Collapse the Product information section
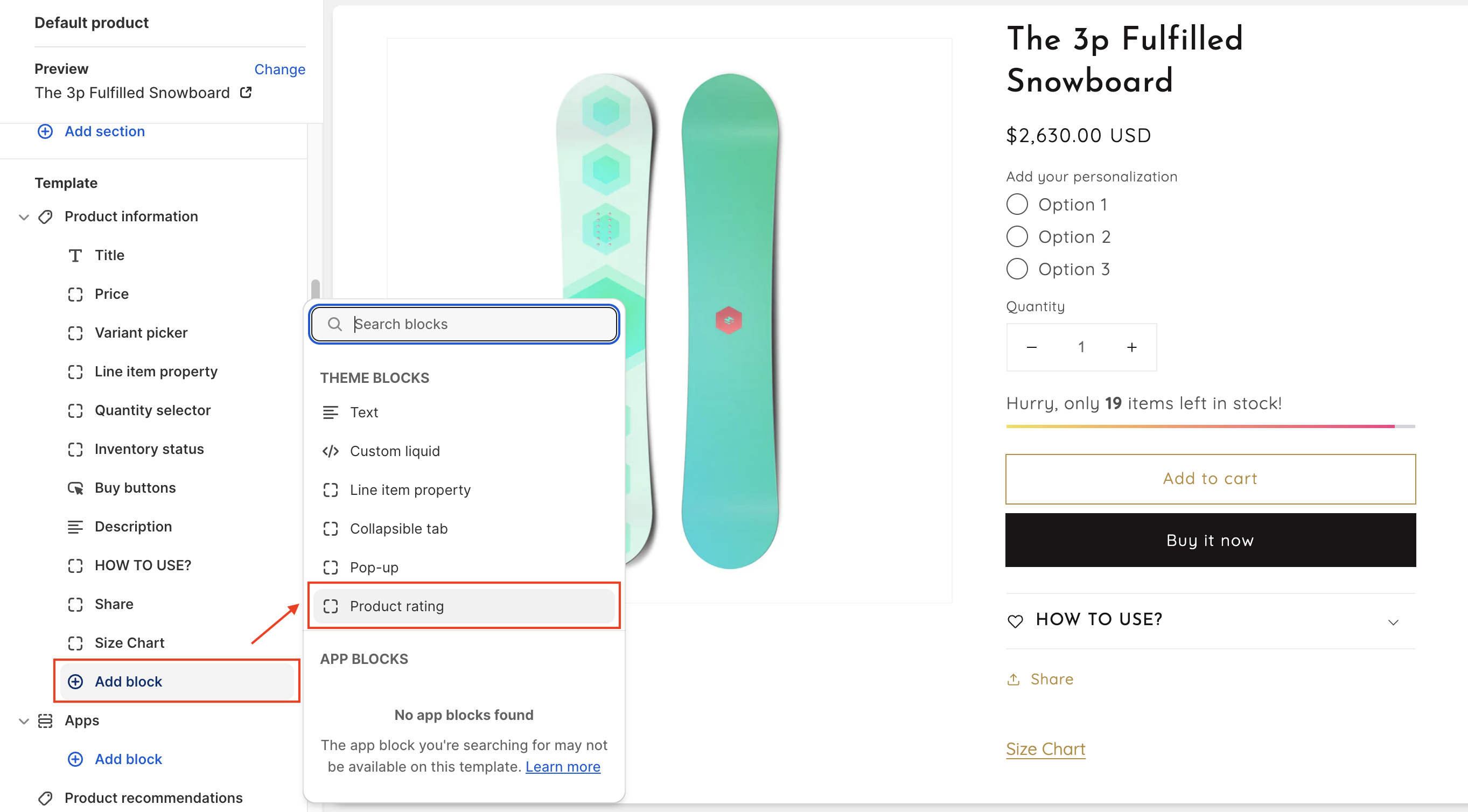Viewport: 1468px width, 812px height. click(24, 216)
